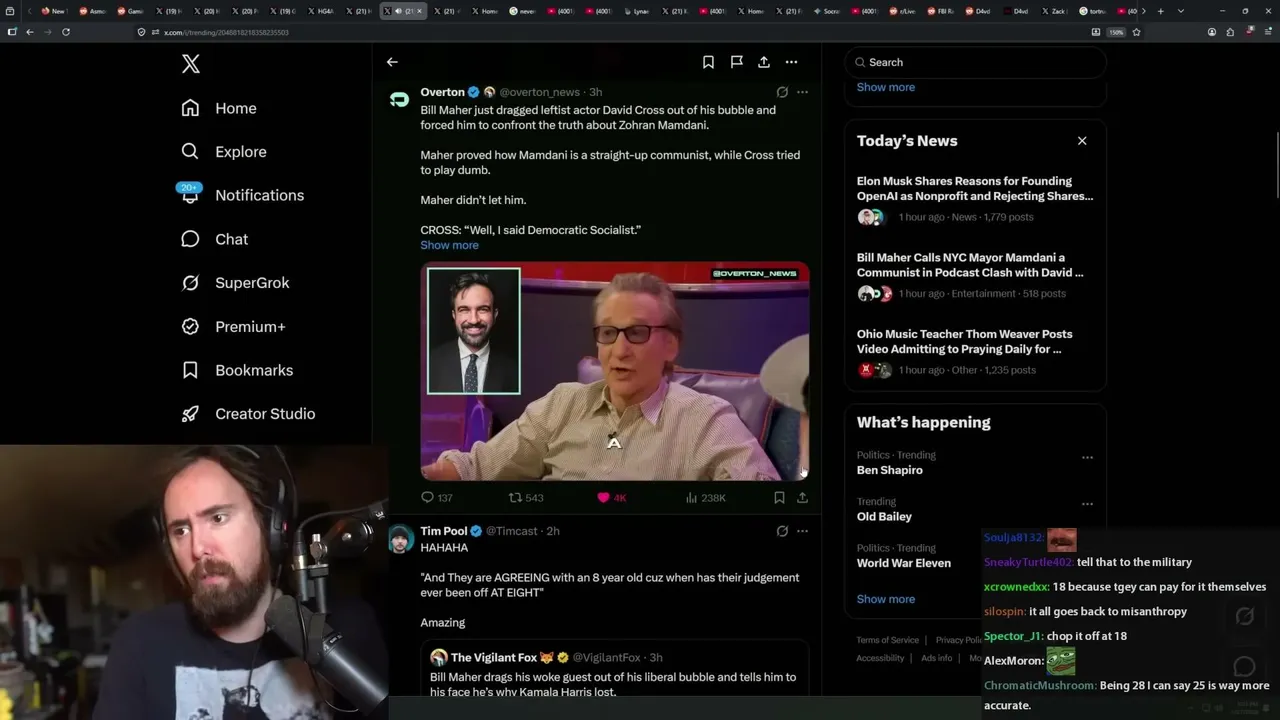1280x720 pixels.
Task: Click the Creator Studio rocket icon
Action: point(190,414)
